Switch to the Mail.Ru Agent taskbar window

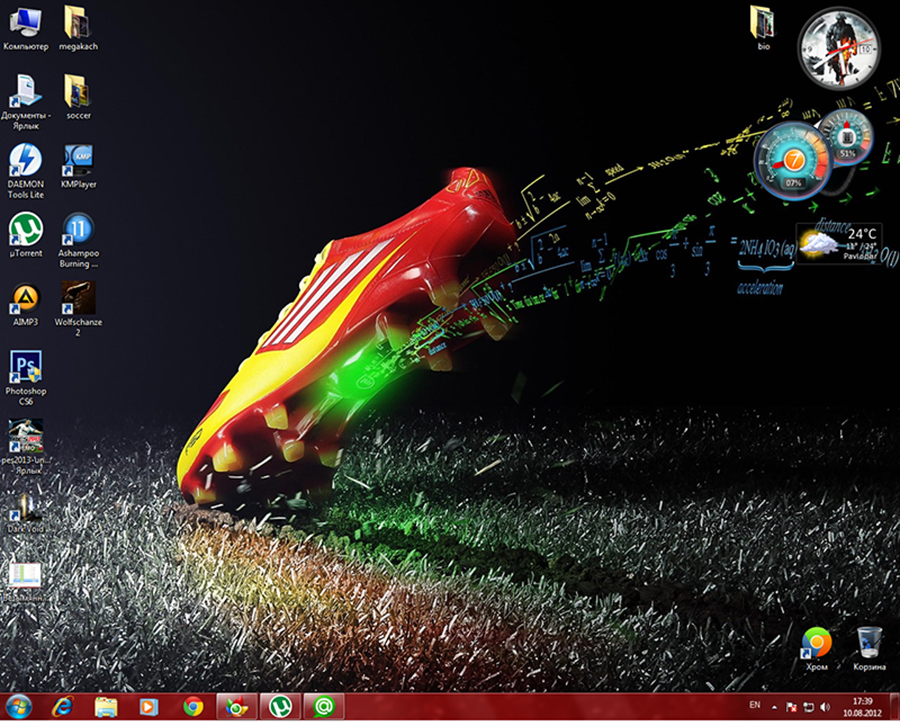324,707
